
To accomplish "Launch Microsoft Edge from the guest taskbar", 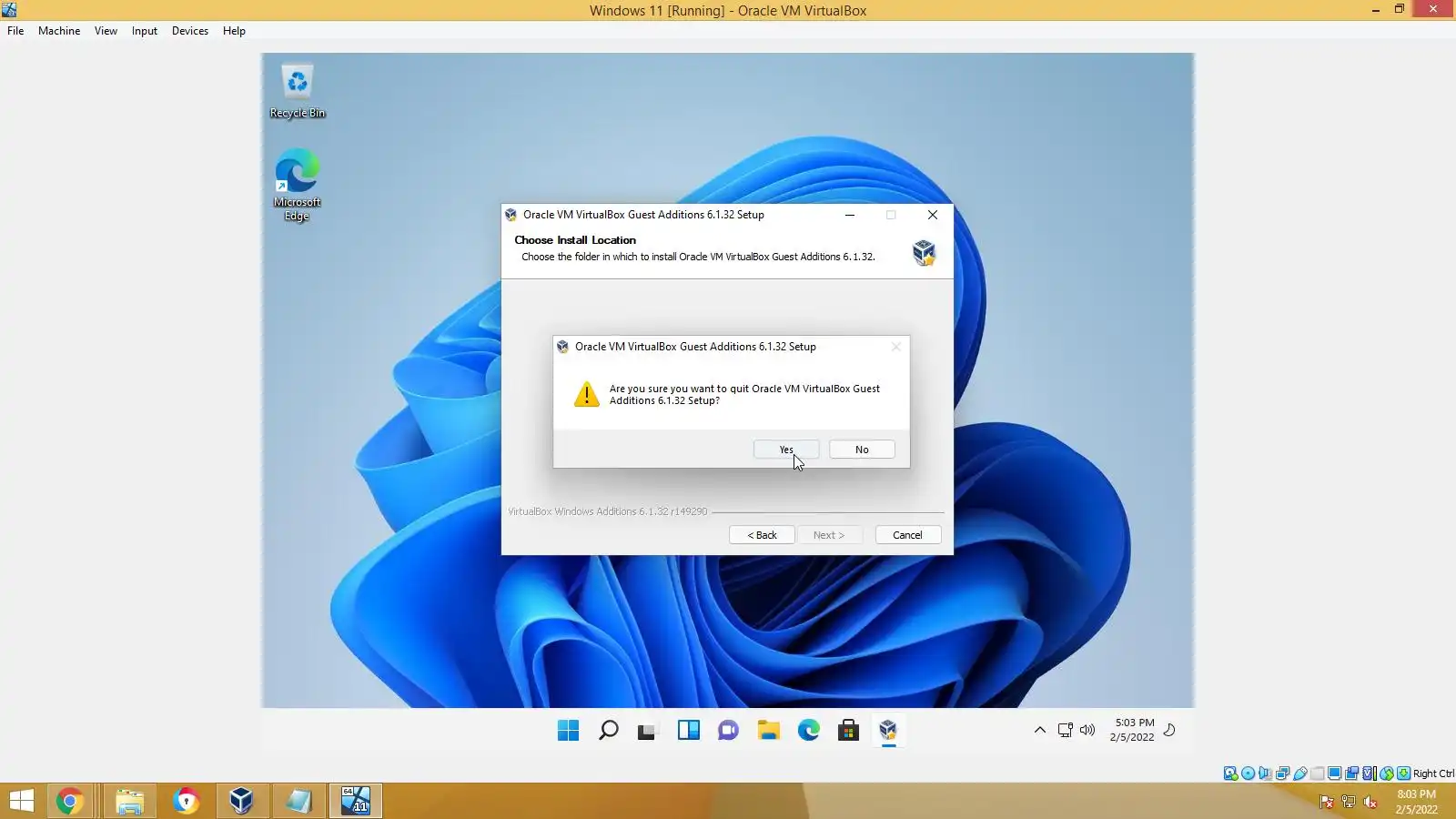I will 808,730.
